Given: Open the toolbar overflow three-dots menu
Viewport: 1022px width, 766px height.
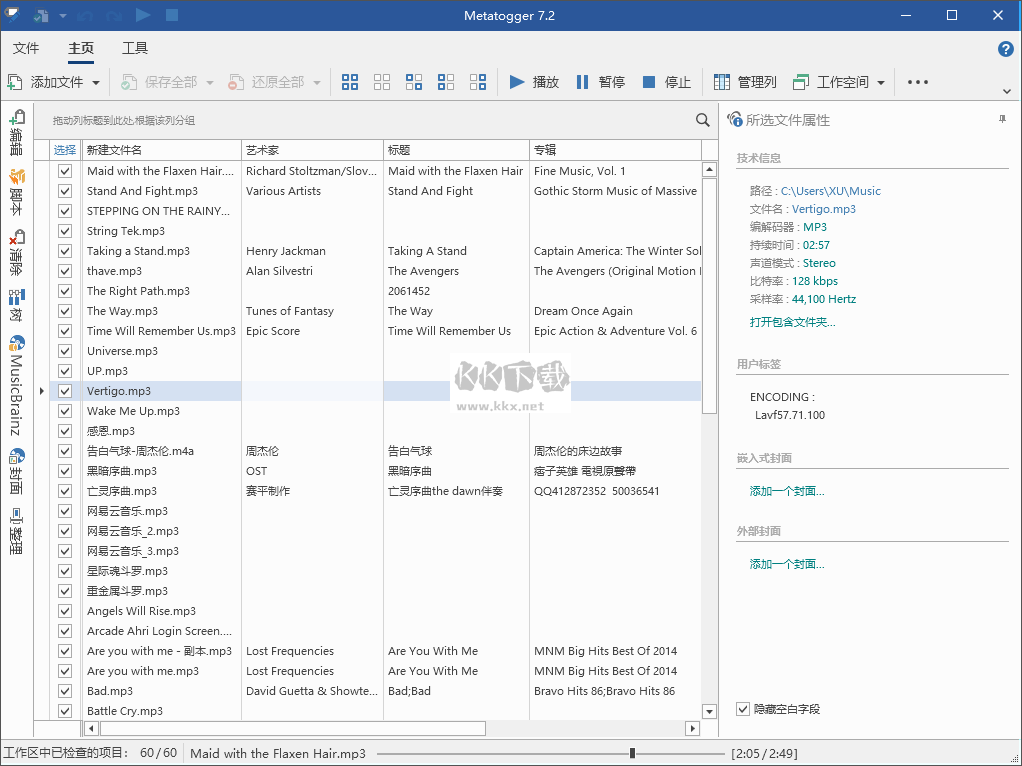Looking at the screenshot, I should pos(918,82).
